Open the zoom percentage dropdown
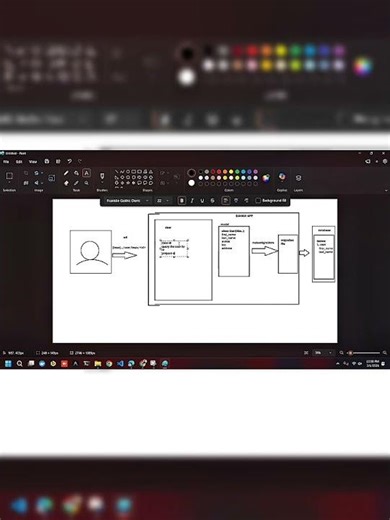390x520 pixels. [x=324, y=353]
